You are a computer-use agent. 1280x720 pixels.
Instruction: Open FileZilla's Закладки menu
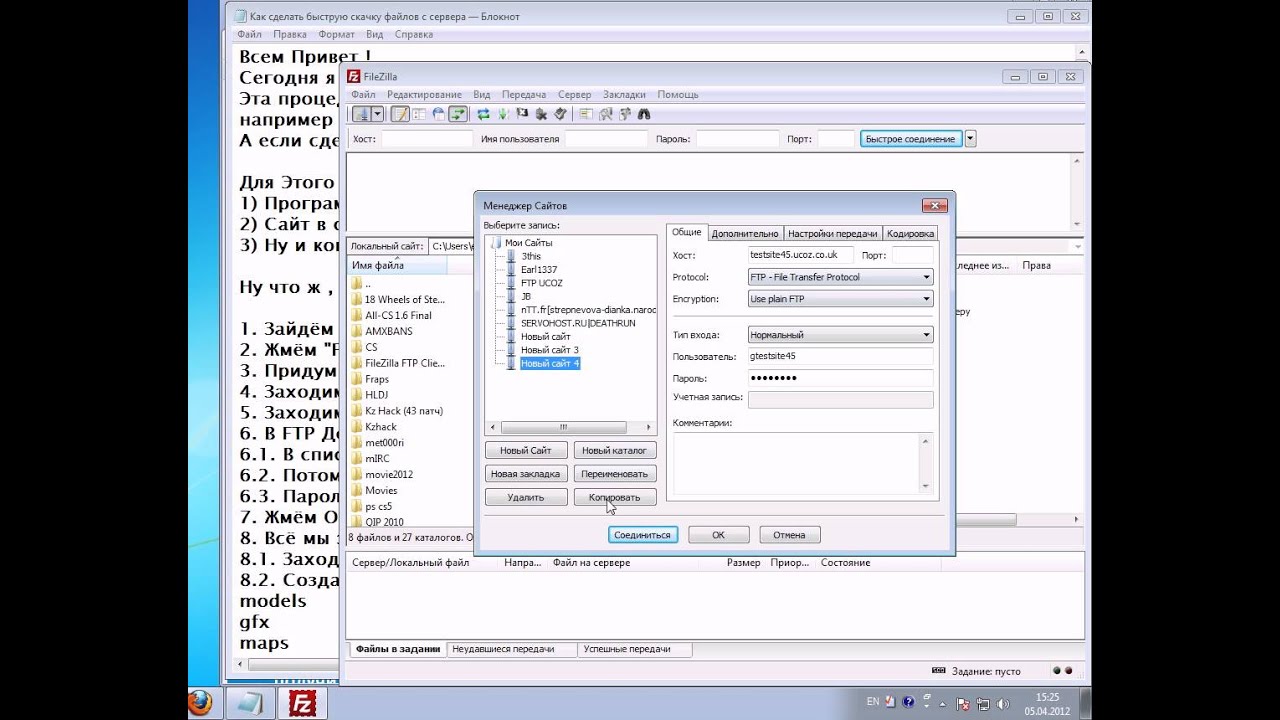(x=624, y=94)
